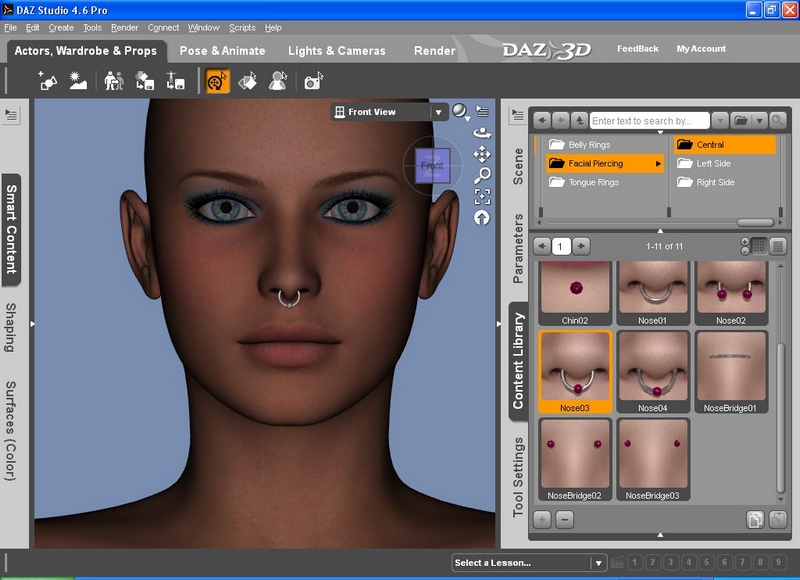Click the reset view arrow control
Image resolution: width=800 pixels, height=580 pixels.
point(482,218)
